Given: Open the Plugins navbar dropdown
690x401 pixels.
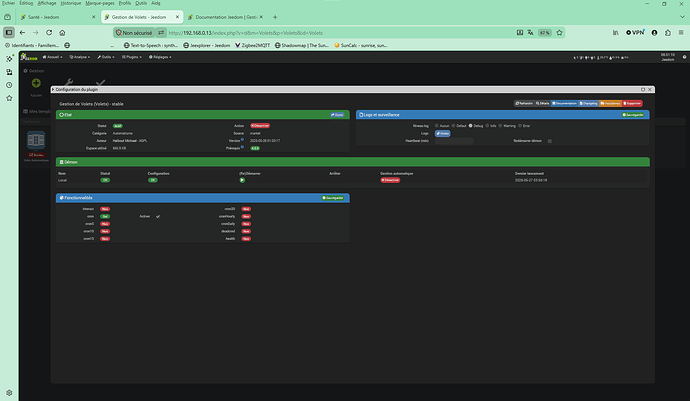Looking at the screenshot, I should tap(132, 57).
